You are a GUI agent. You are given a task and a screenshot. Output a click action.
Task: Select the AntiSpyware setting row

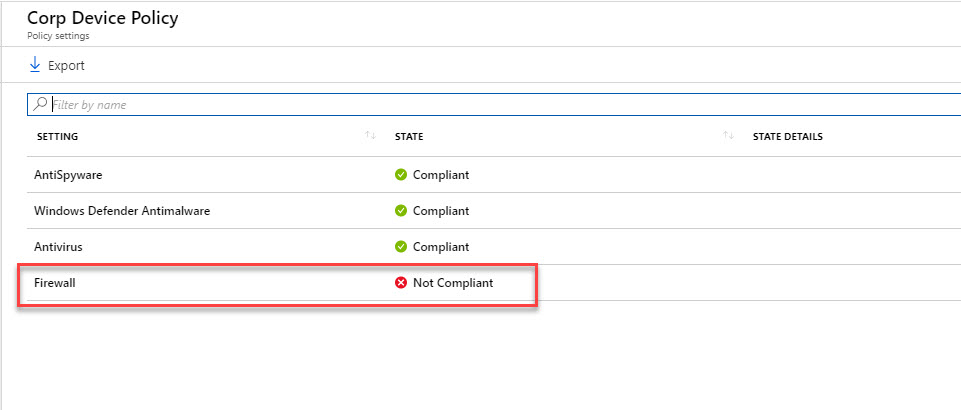coord(494,175)
